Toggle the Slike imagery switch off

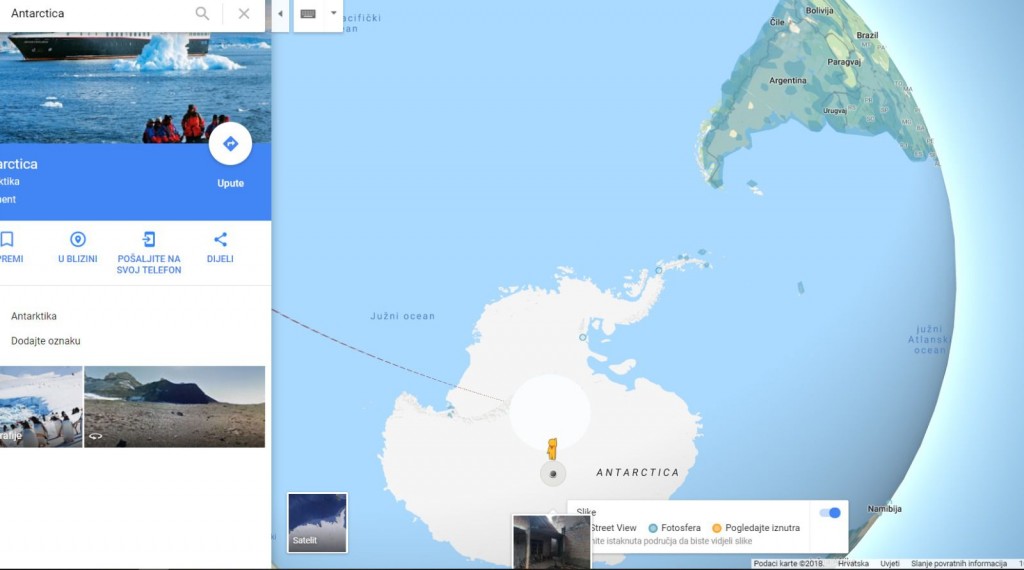coord(830,513)
